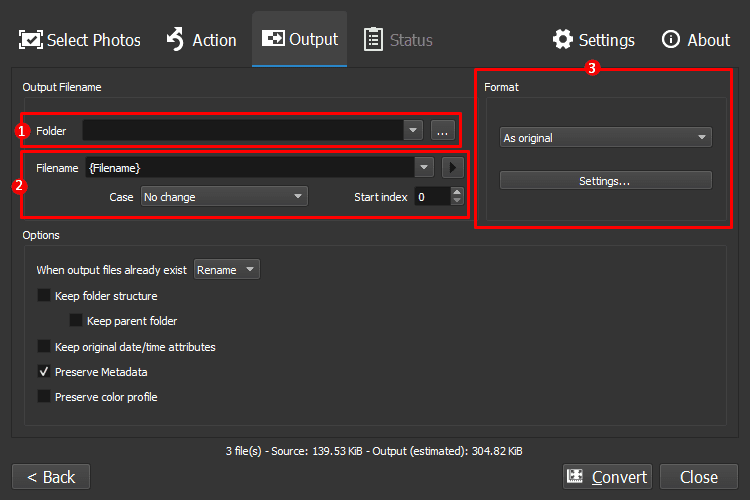Click the Action curved arrow icon
The image size is (750, 500).
click(x=175, y=39)
